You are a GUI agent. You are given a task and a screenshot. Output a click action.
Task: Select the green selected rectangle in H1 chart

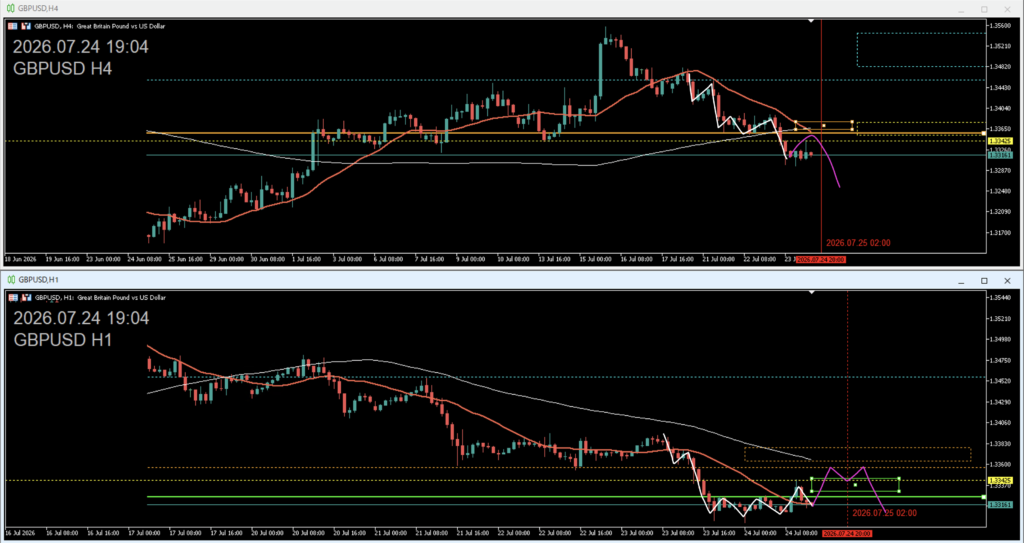click(x=856, y=485)
